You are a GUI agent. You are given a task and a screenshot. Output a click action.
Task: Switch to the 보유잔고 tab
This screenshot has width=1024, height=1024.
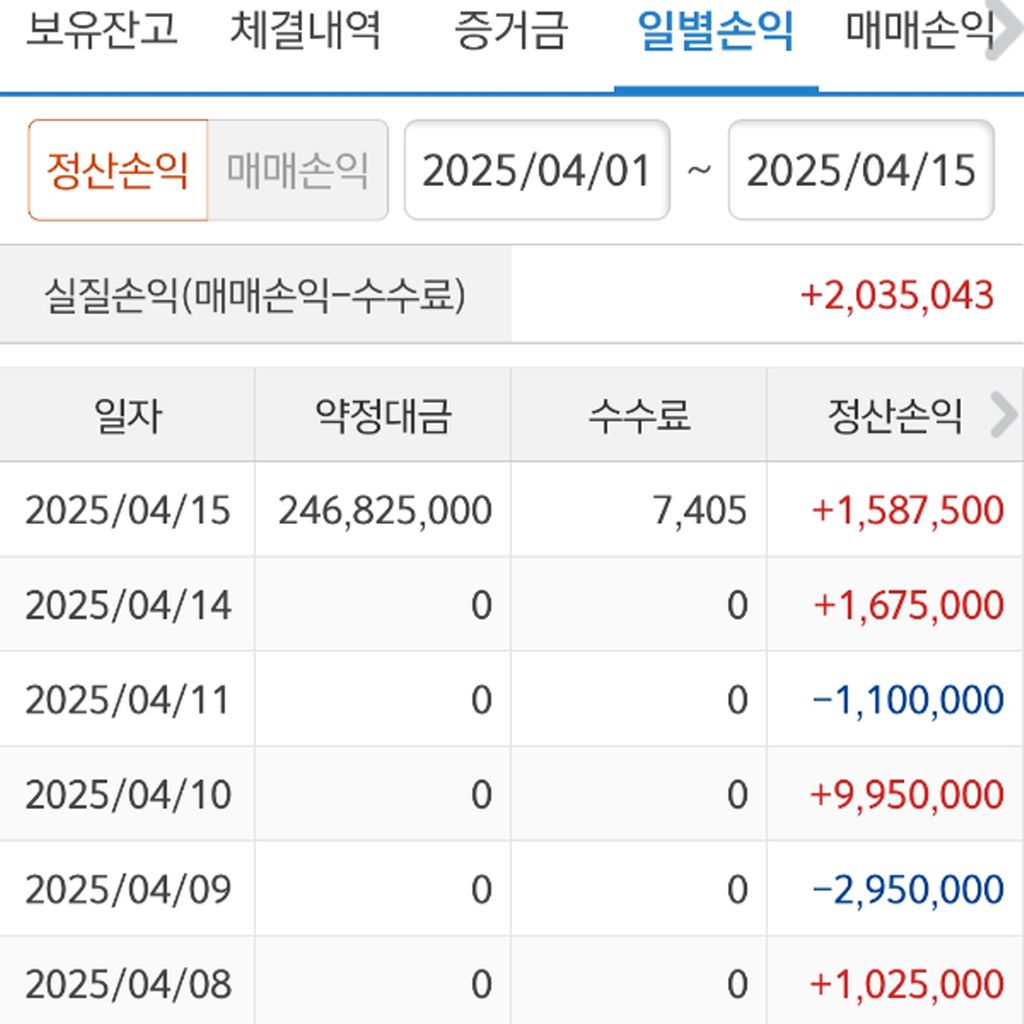coord(101,31)
